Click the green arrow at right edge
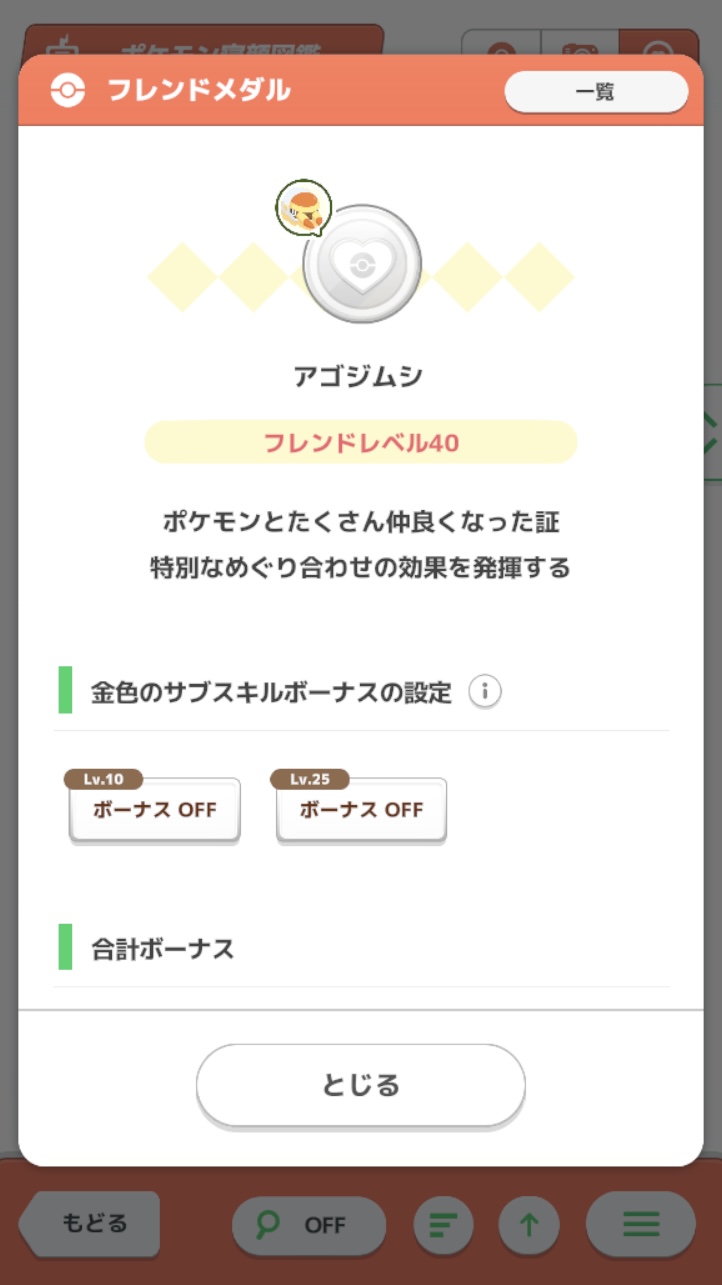Image resolution: width=722 pixels, height=1285 pixels. click(x=711, y=432)
